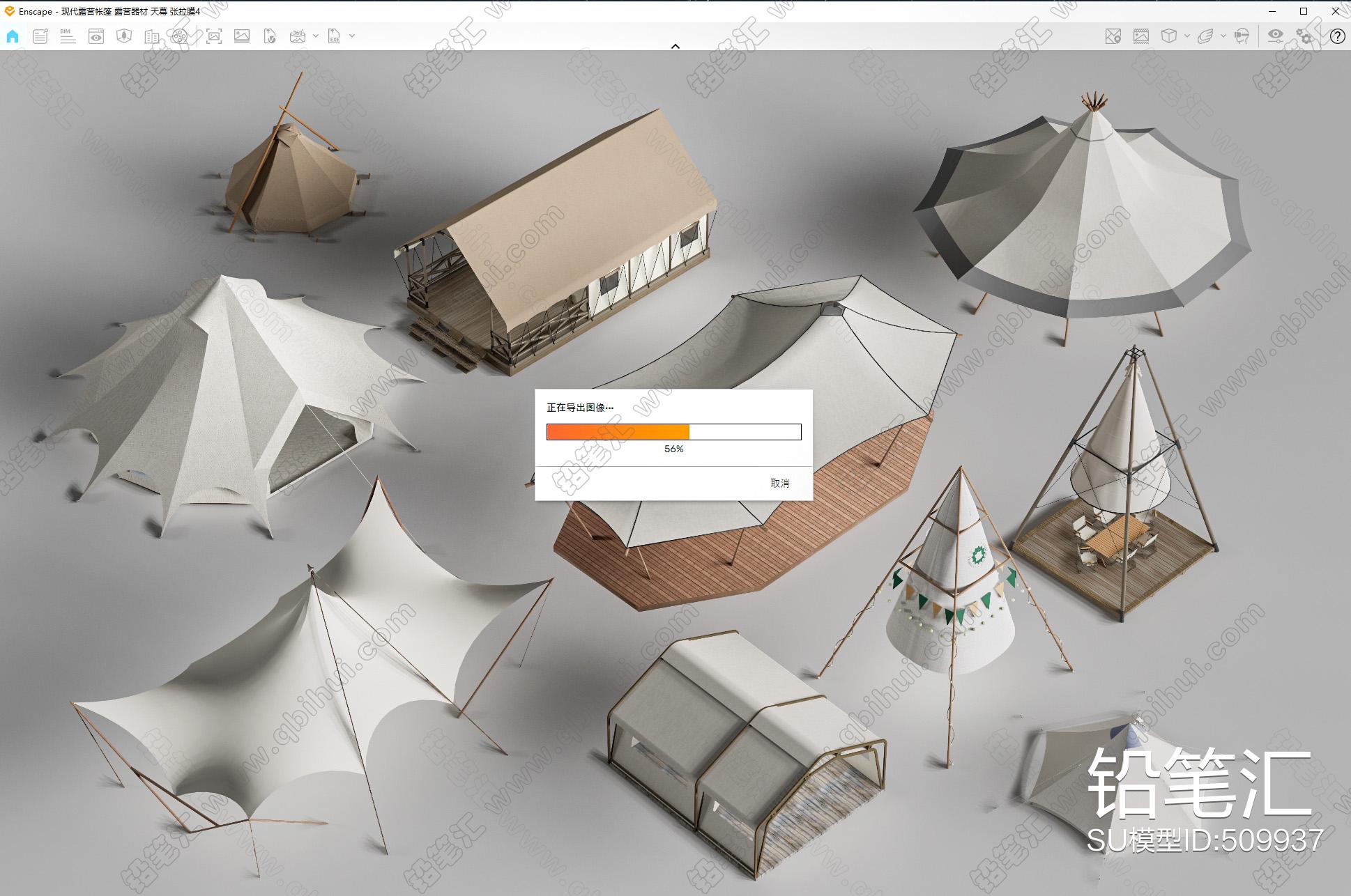Export a 360 panorama icon
The height and width of the screenshot is (896, 1351).
[x=298, y=36]
